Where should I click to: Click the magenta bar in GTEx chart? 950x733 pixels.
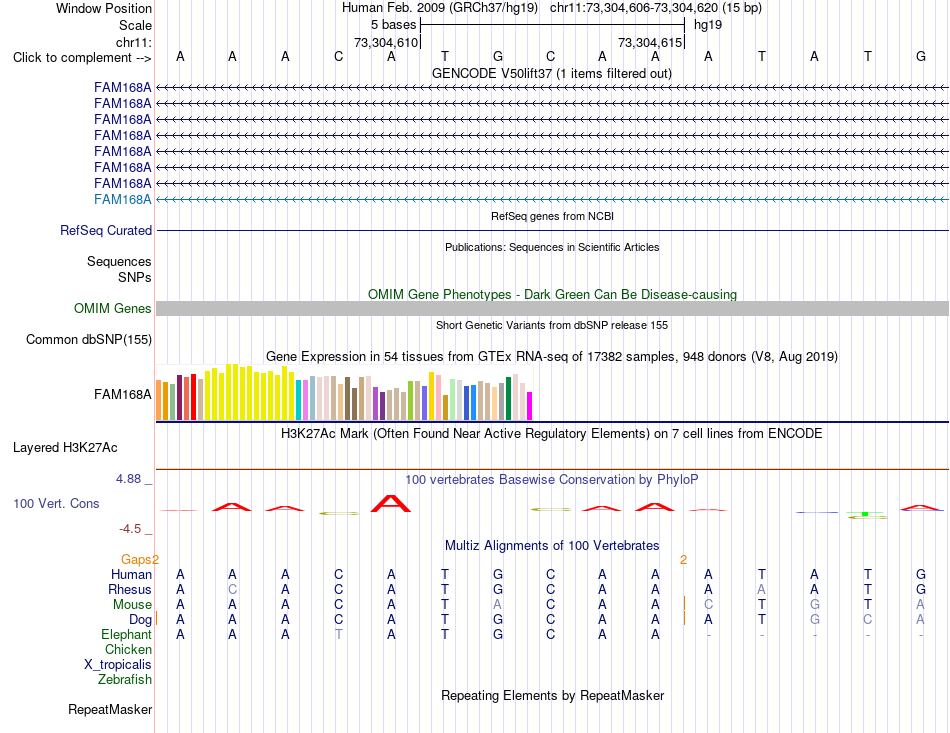(x=529, y=406)
